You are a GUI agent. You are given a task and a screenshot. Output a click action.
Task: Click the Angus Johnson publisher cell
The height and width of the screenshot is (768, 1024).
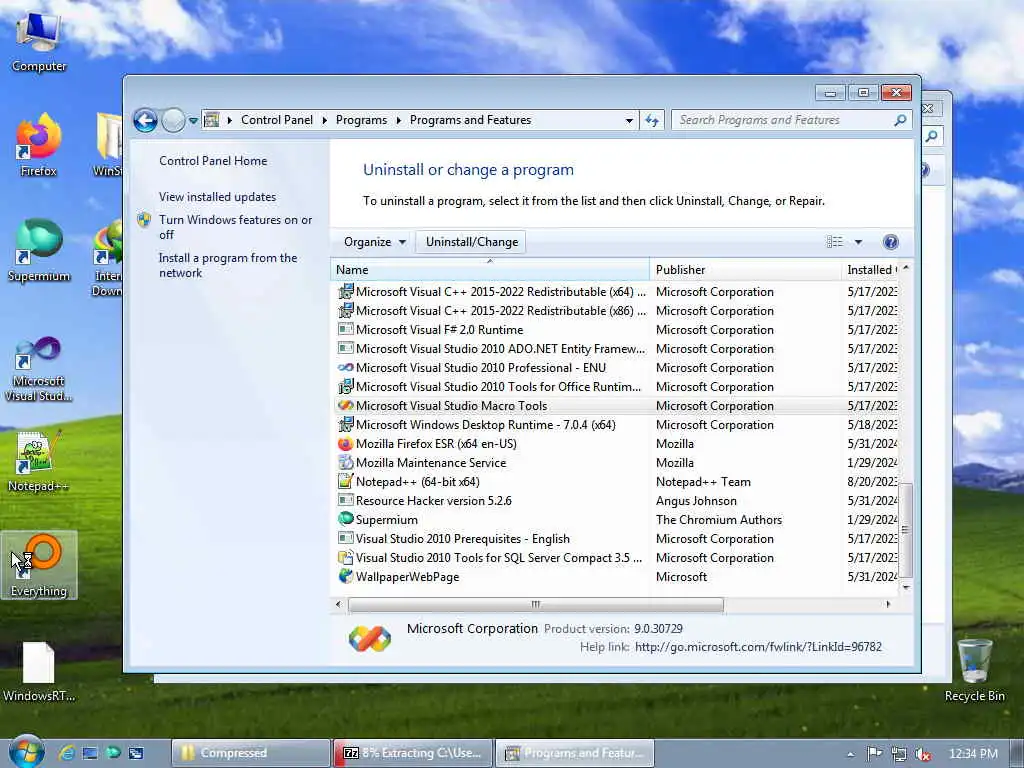click(x=696, y=500)
